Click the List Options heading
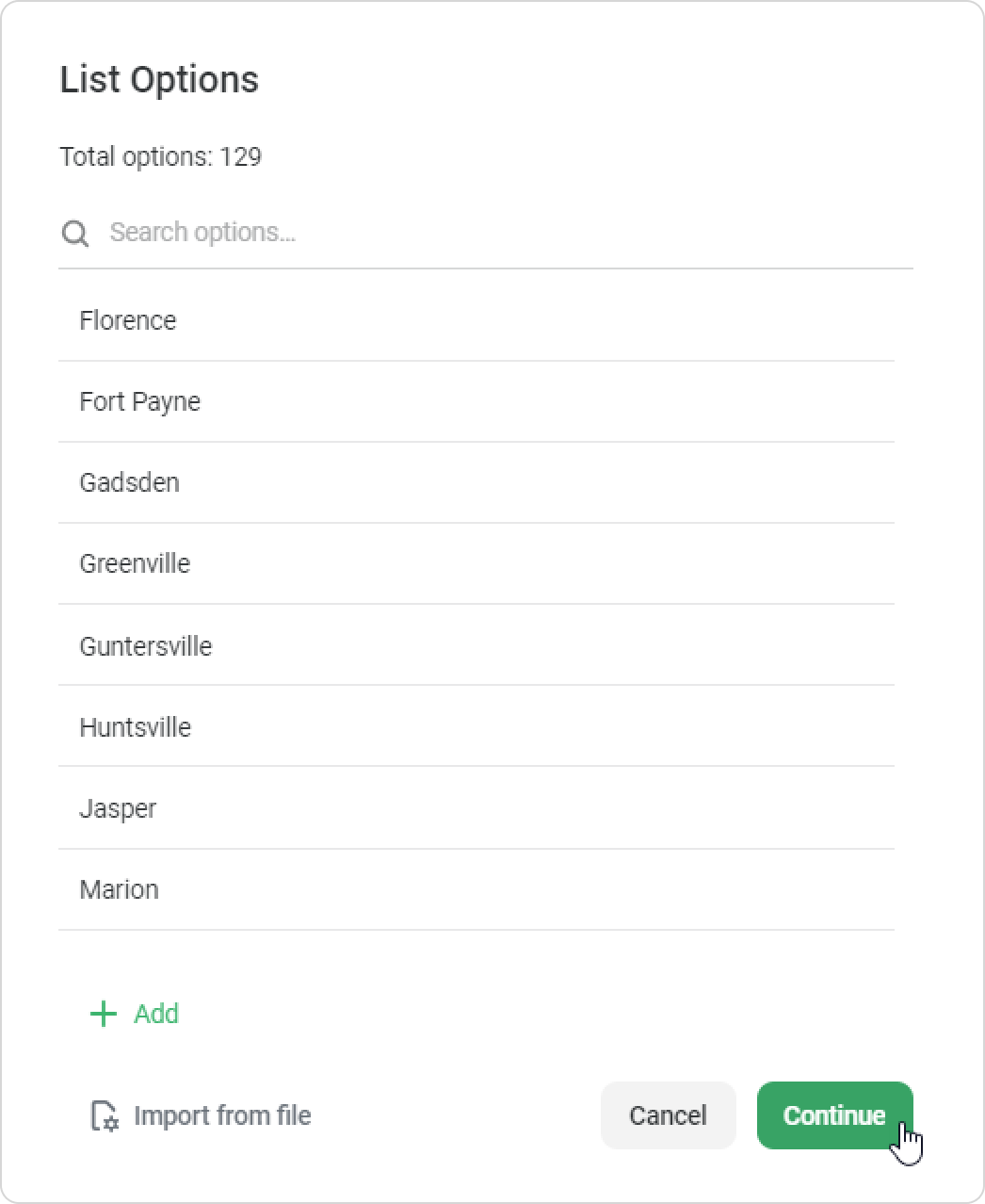This screenshot has width=985, height=1204. tap(159, 79)
